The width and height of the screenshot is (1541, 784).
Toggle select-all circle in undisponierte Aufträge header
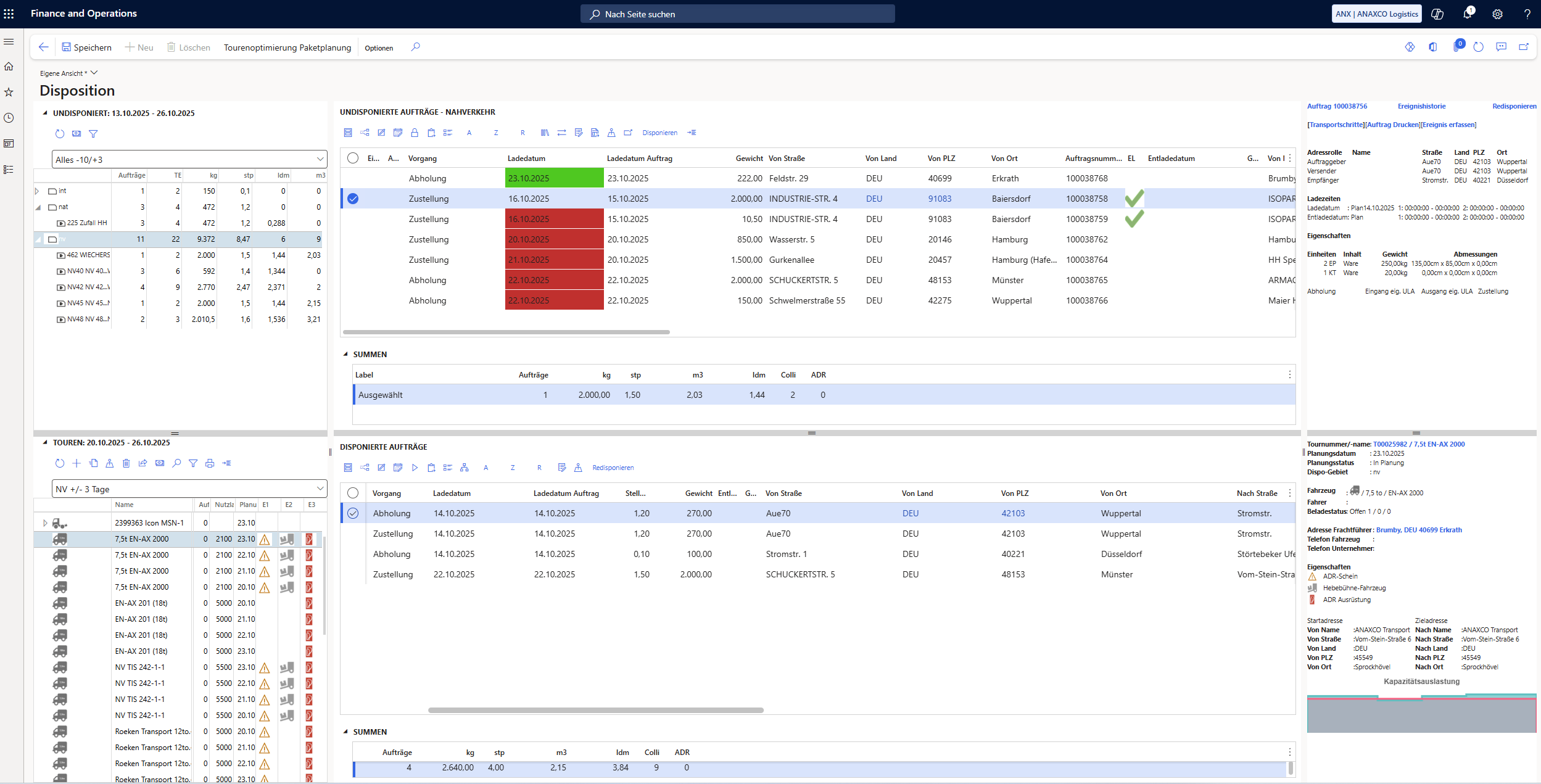(x=353, y=158)
